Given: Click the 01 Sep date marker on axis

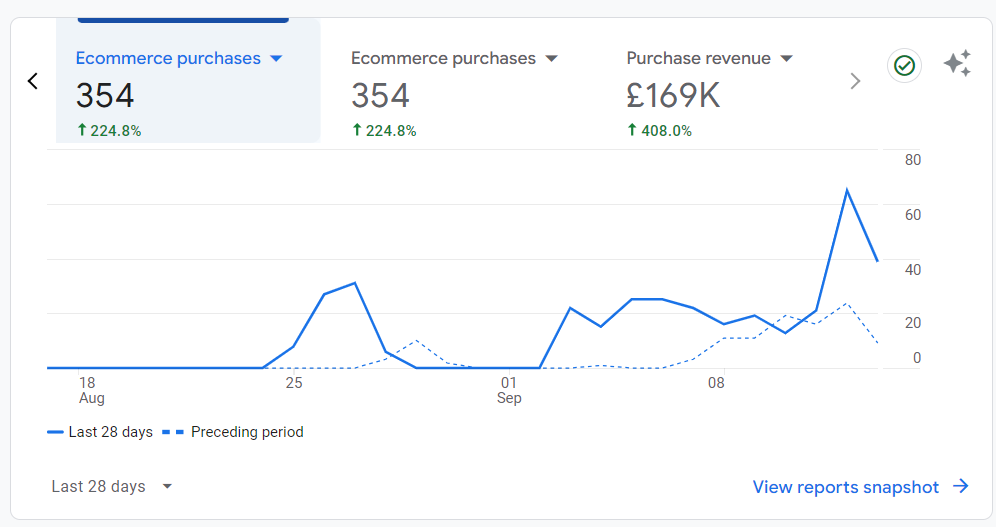Looking at the screenshot, I should coord(509,390).
